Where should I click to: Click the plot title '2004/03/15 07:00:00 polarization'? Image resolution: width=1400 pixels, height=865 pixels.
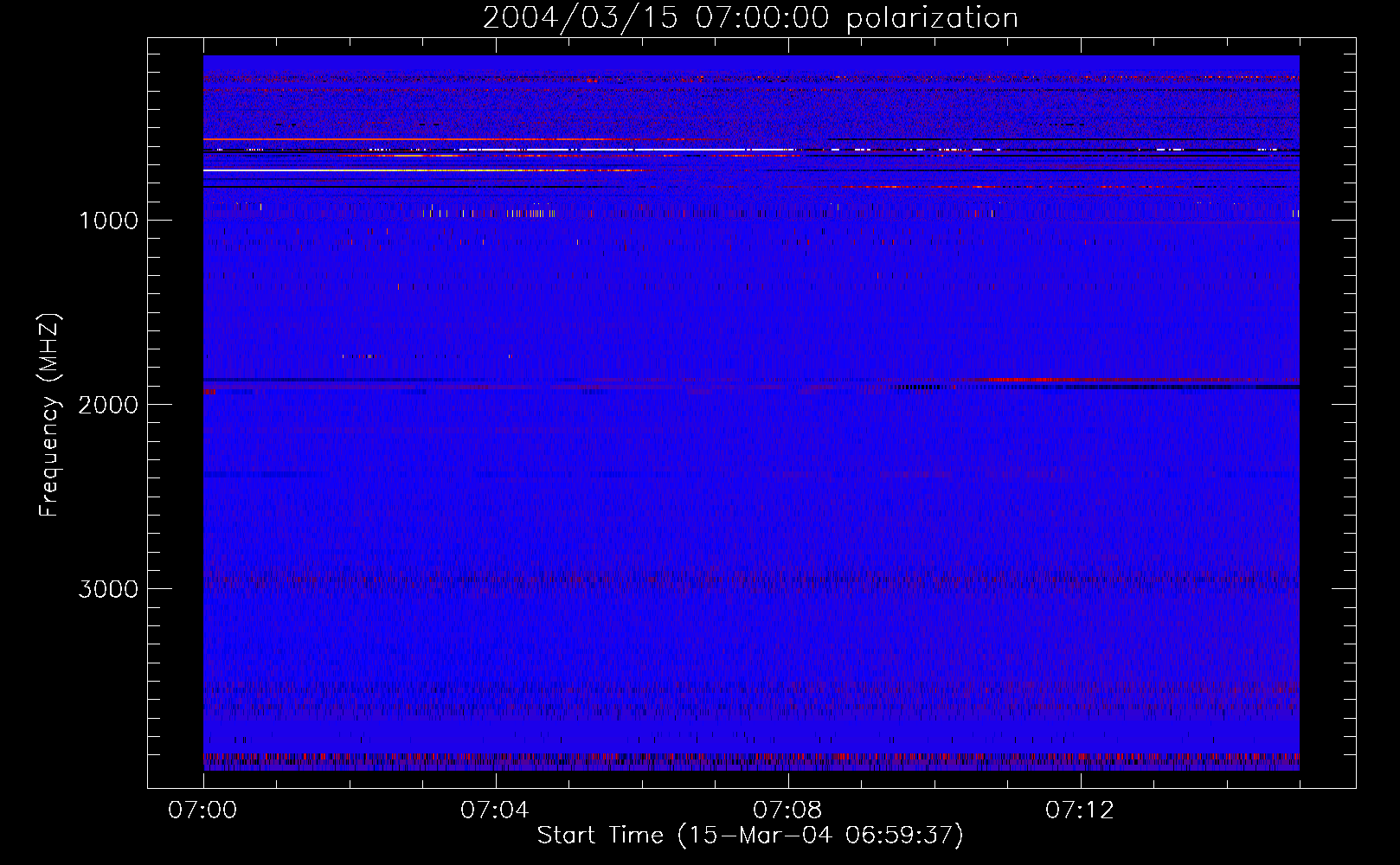point(750,17)
